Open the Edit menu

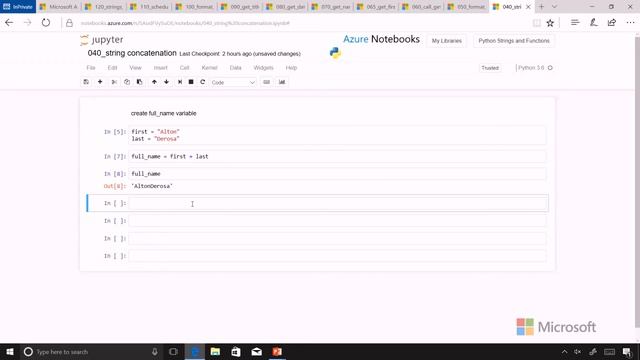click(x=112, y=68)
